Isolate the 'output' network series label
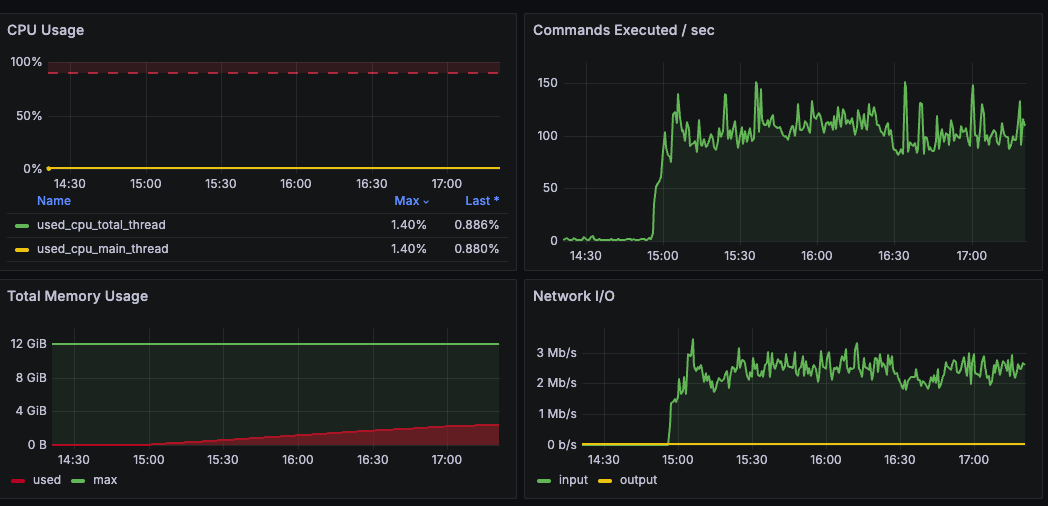1048x506 pixels. pyautogui.click(x=637, y=480)
